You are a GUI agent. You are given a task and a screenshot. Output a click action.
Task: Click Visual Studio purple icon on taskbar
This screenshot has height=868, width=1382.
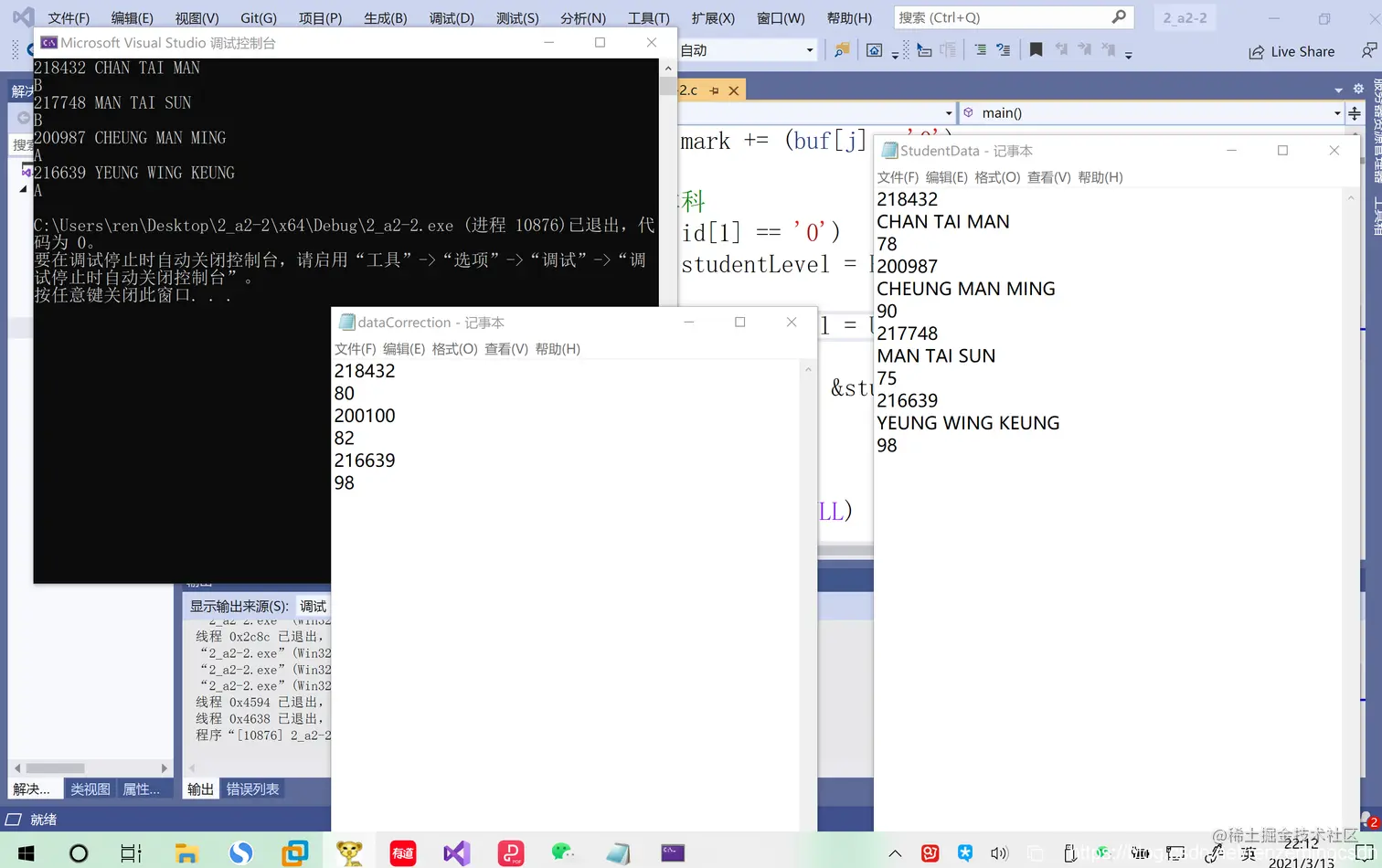coord(456,853)
